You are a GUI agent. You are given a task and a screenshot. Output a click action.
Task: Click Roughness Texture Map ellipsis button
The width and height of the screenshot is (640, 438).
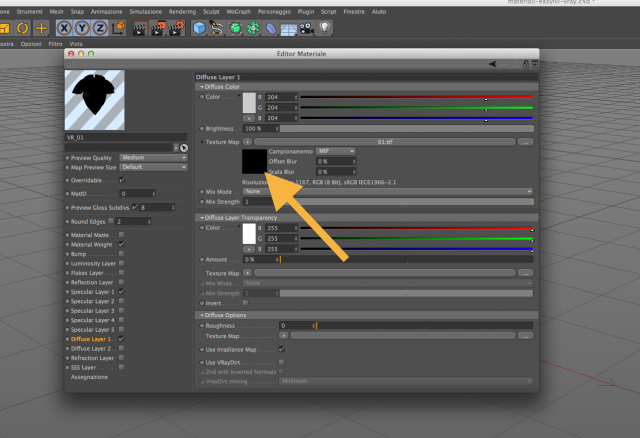point(526,336)
